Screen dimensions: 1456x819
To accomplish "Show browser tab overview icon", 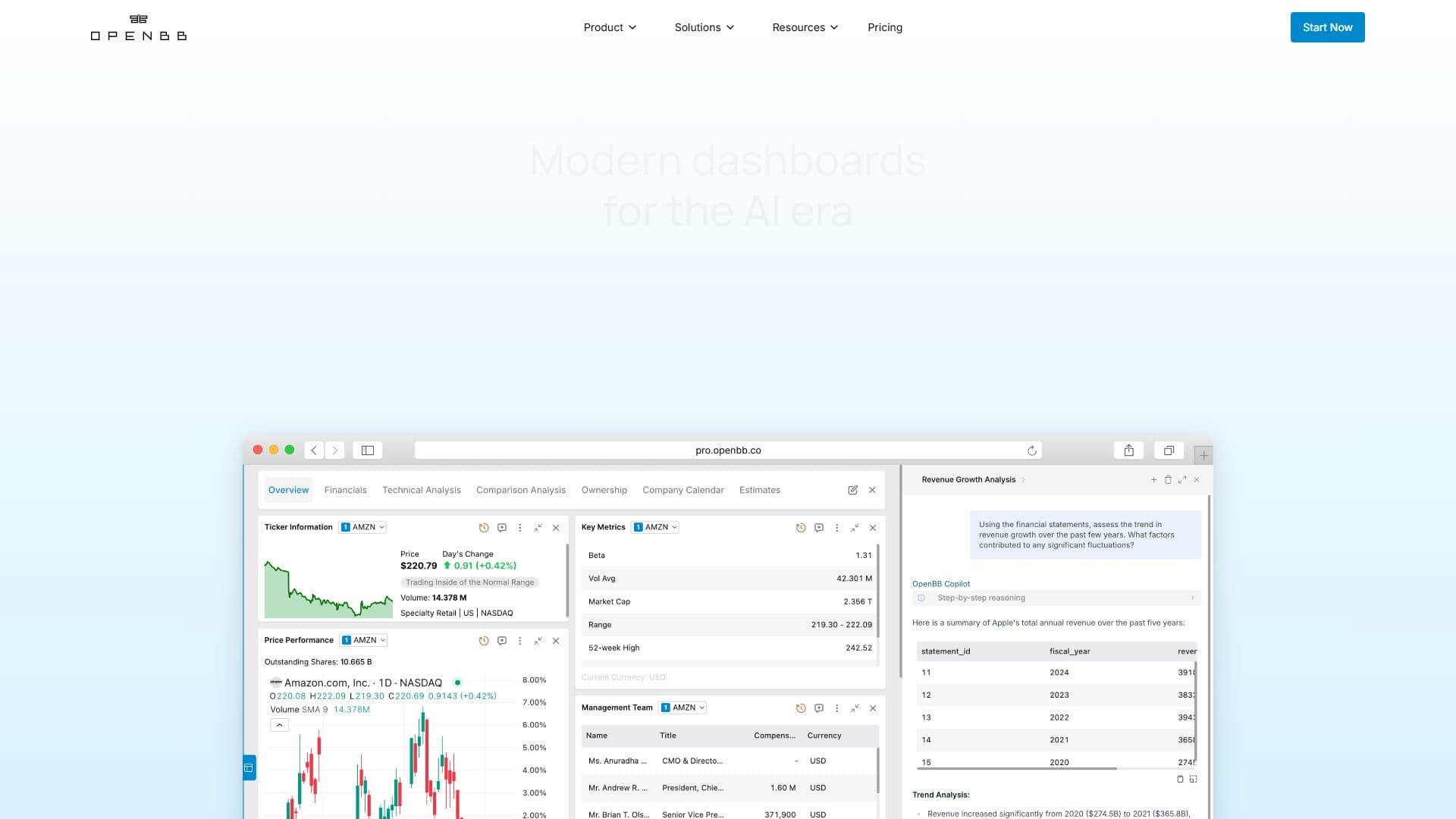I will [1169, 450].
